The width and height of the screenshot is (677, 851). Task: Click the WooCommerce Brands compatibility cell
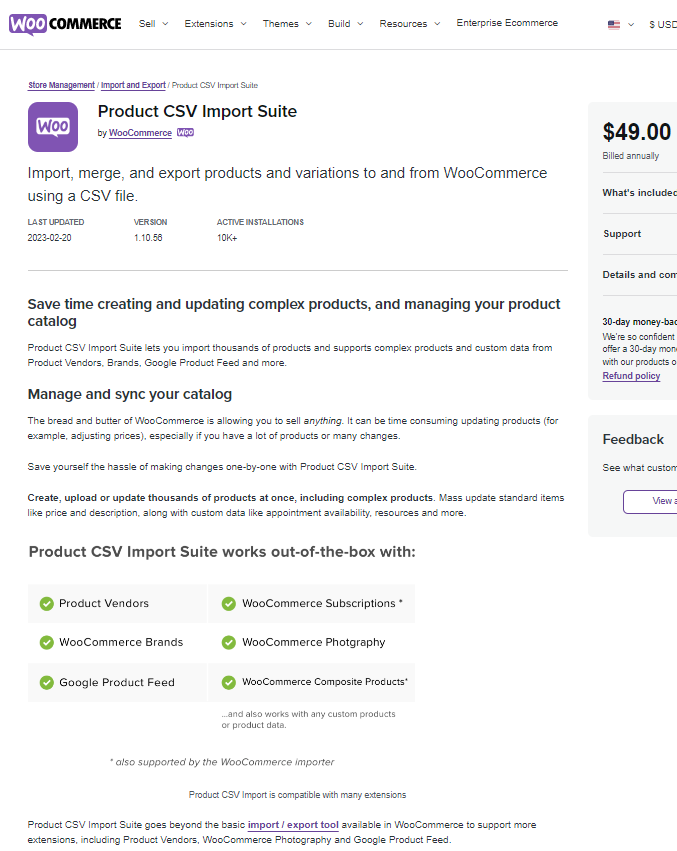(117, 643)
